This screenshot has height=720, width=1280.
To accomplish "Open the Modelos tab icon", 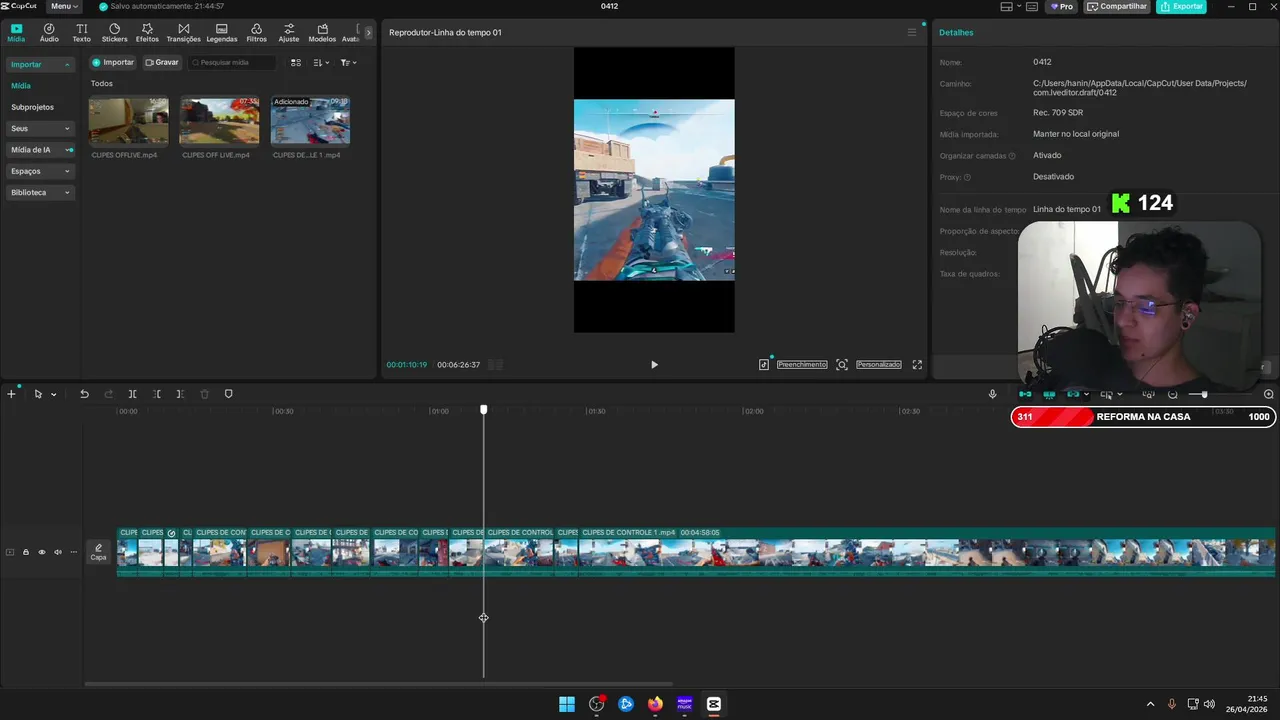I will (x=322, y=29).
